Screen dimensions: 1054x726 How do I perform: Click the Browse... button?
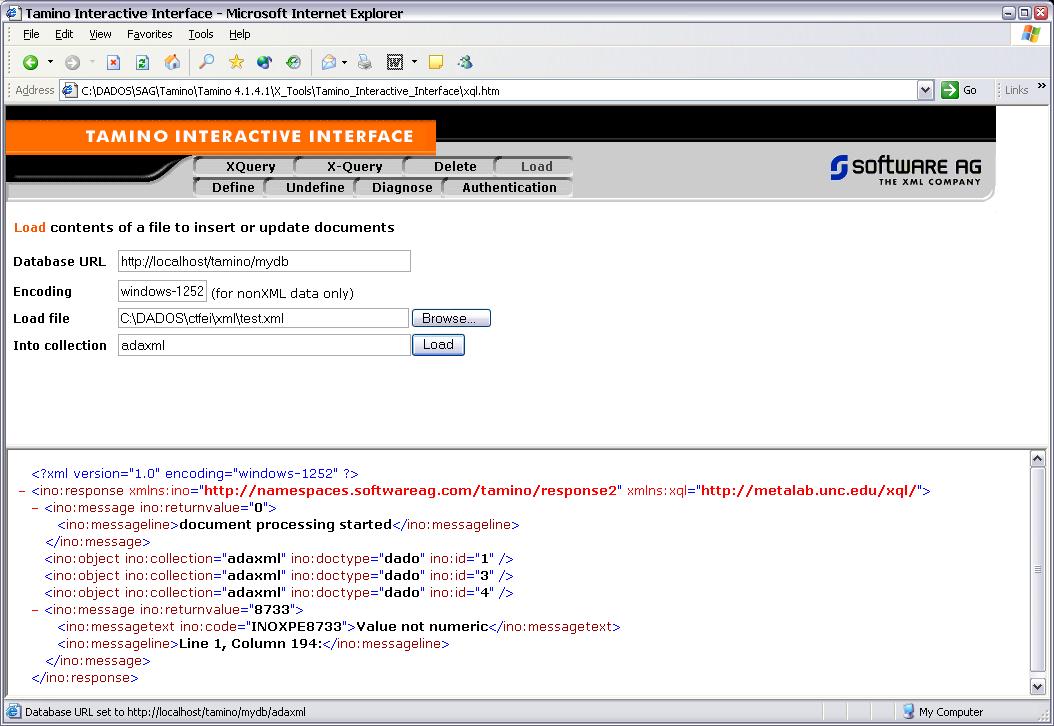(451, 319)
